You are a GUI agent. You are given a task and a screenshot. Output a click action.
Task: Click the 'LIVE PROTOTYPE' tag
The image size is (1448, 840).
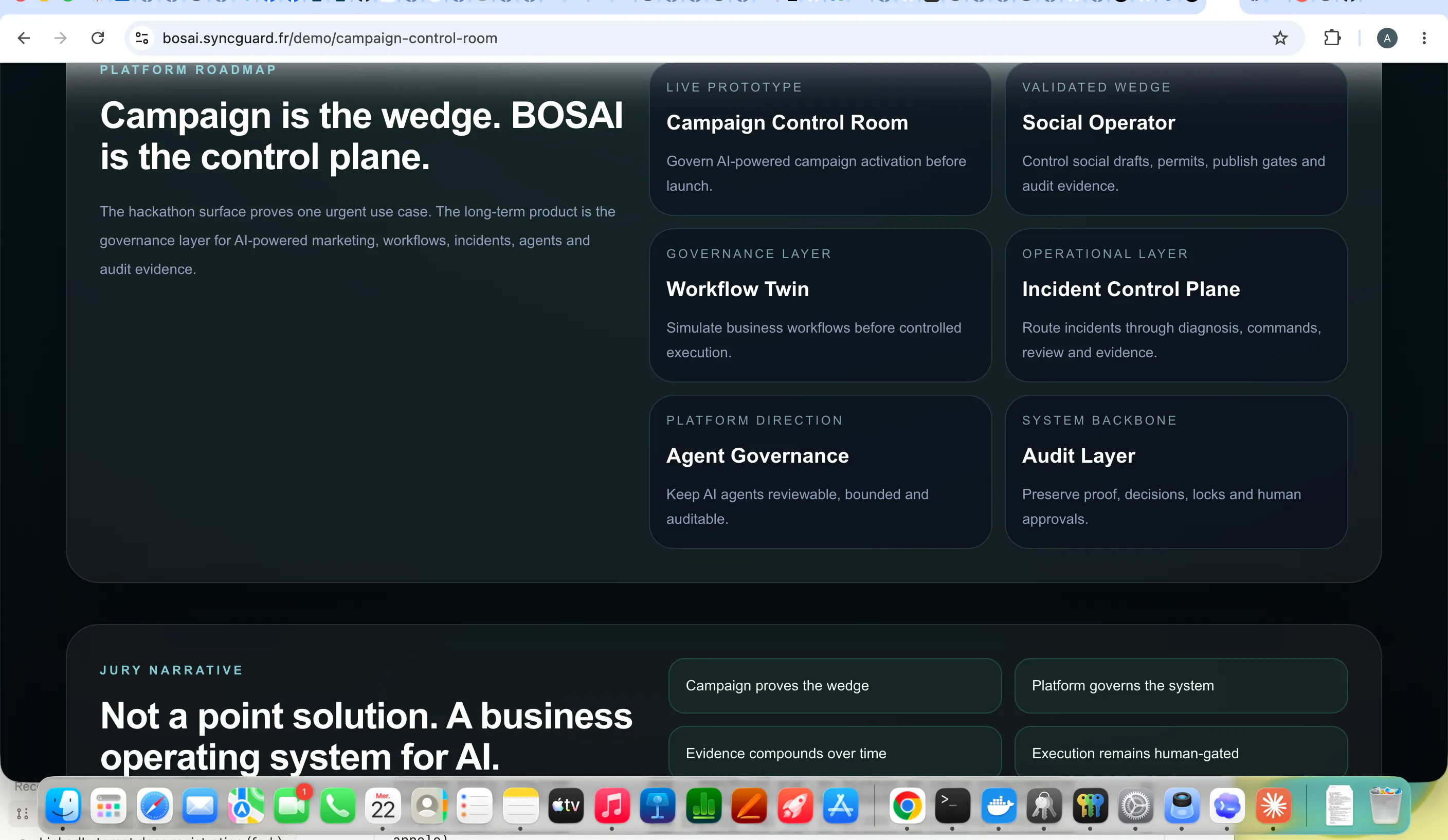(734, 87)
